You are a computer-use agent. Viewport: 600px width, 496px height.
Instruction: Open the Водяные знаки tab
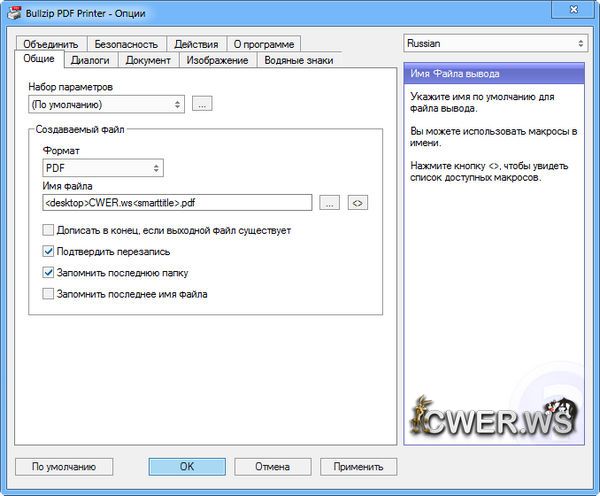point(299,60)
